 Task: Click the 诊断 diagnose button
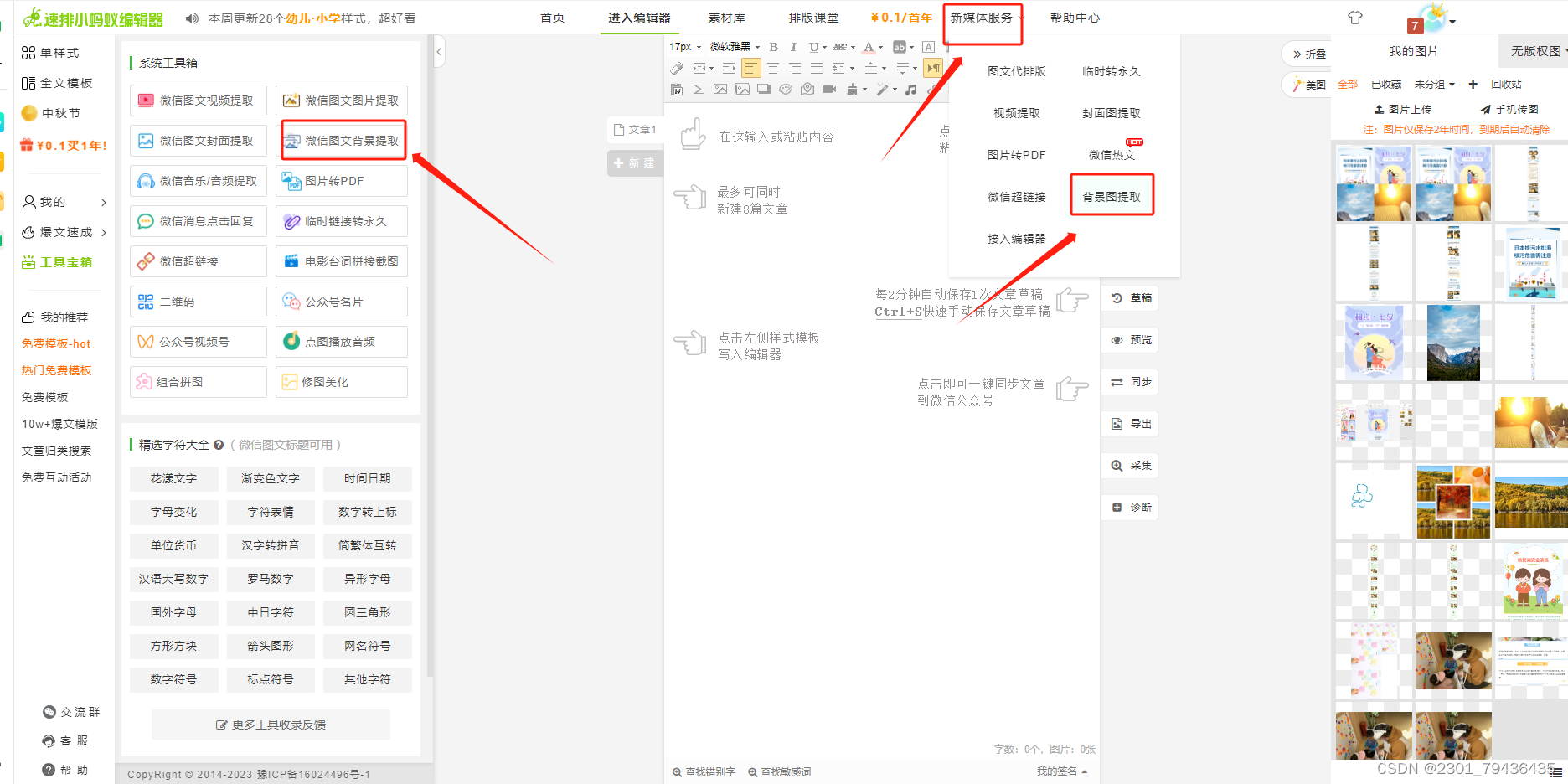coord(1132,508)
